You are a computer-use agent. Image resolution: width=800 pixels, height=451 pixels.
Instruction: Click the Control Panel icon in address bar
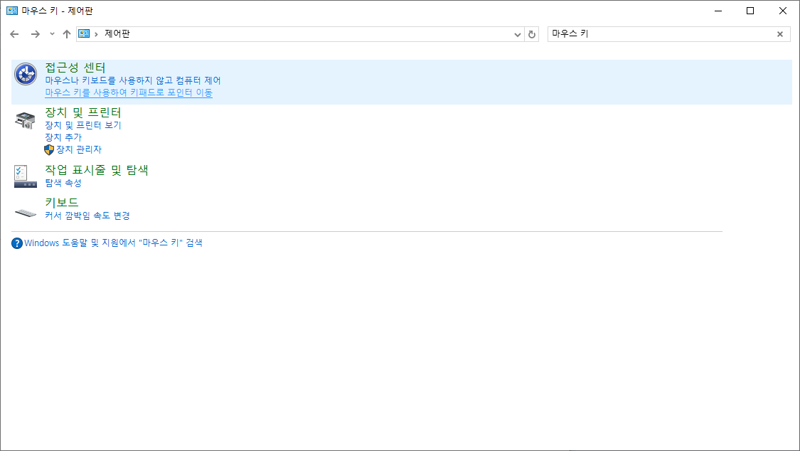coord(84,34)
